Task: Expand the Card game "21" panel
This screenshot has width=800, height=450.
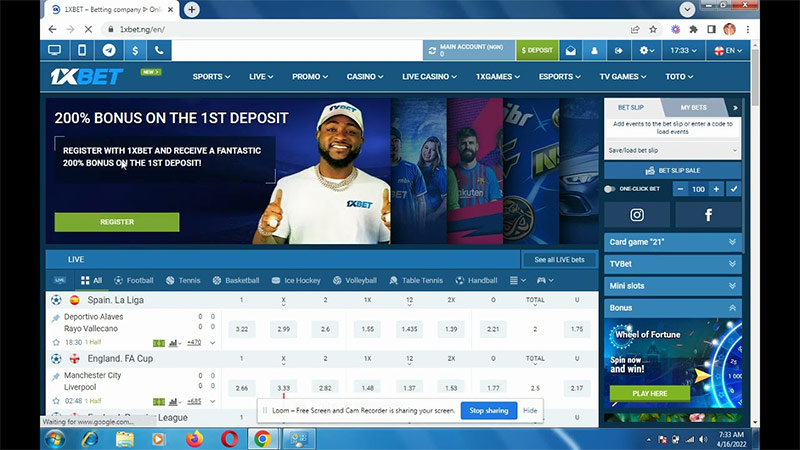Action: [x=672, y=242]
